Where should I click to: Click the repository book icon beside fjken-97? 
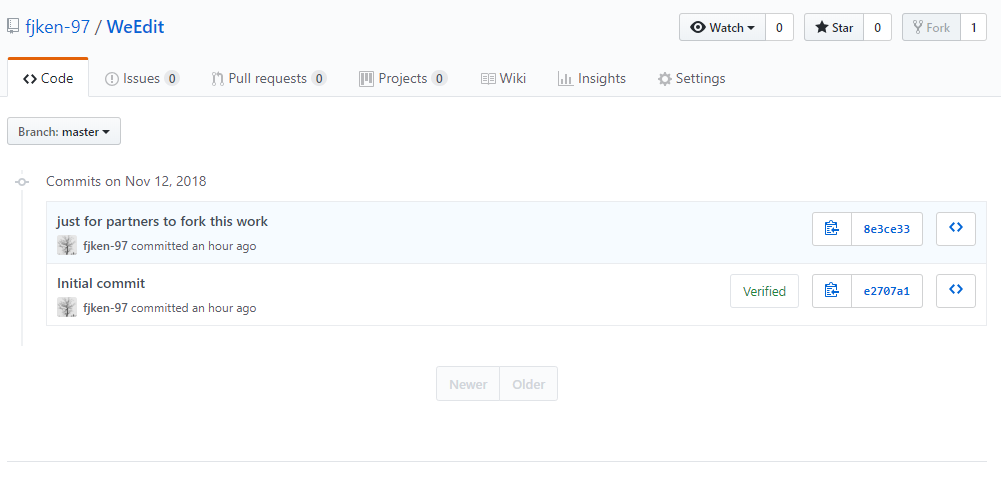tap(13, 27)
